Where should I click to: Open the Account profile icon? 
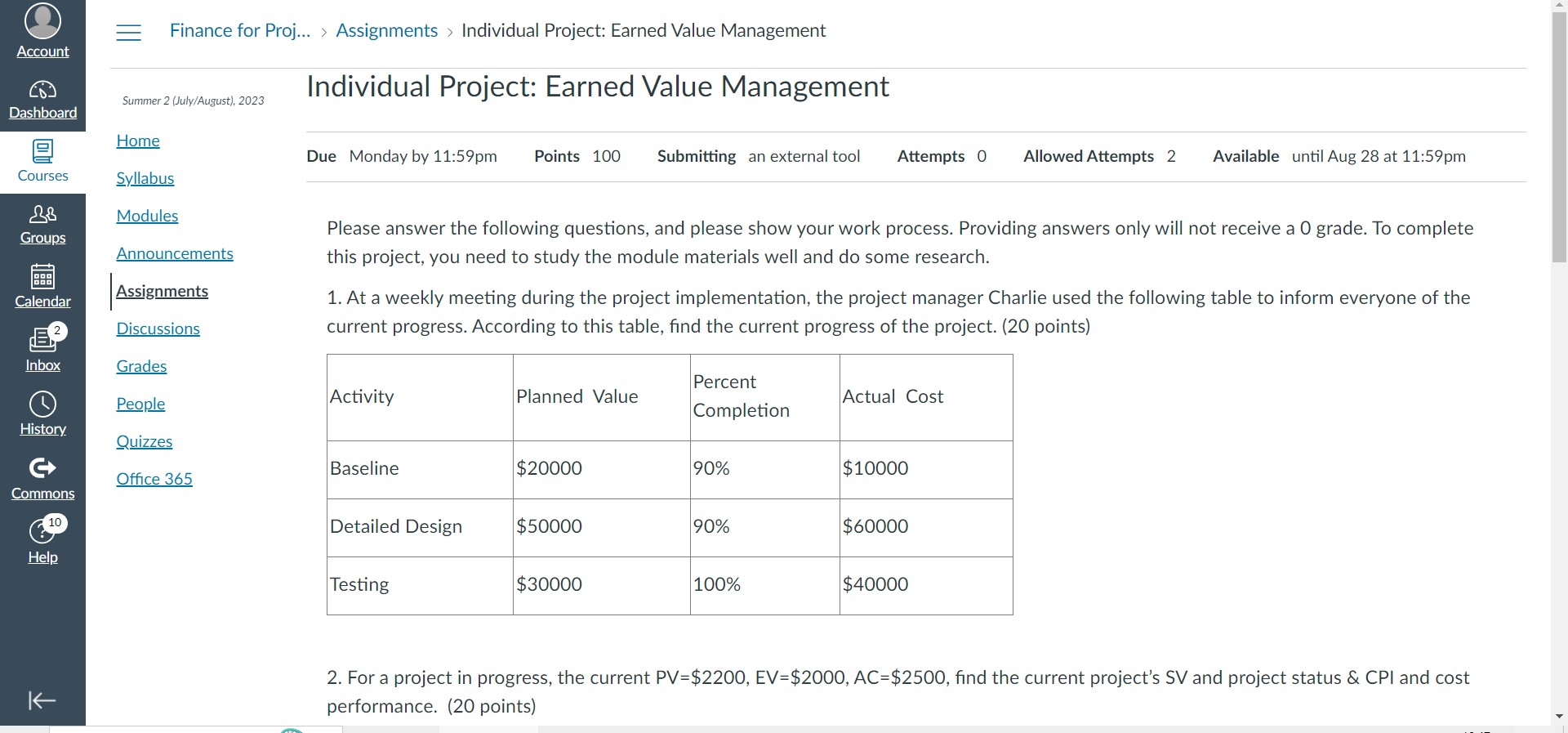(x=42, y=27)
